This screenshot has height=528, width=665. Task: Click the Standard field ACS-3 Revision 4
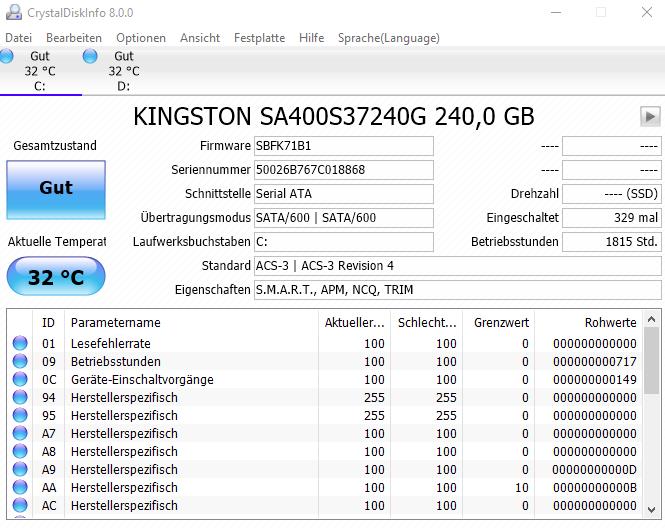458,266
